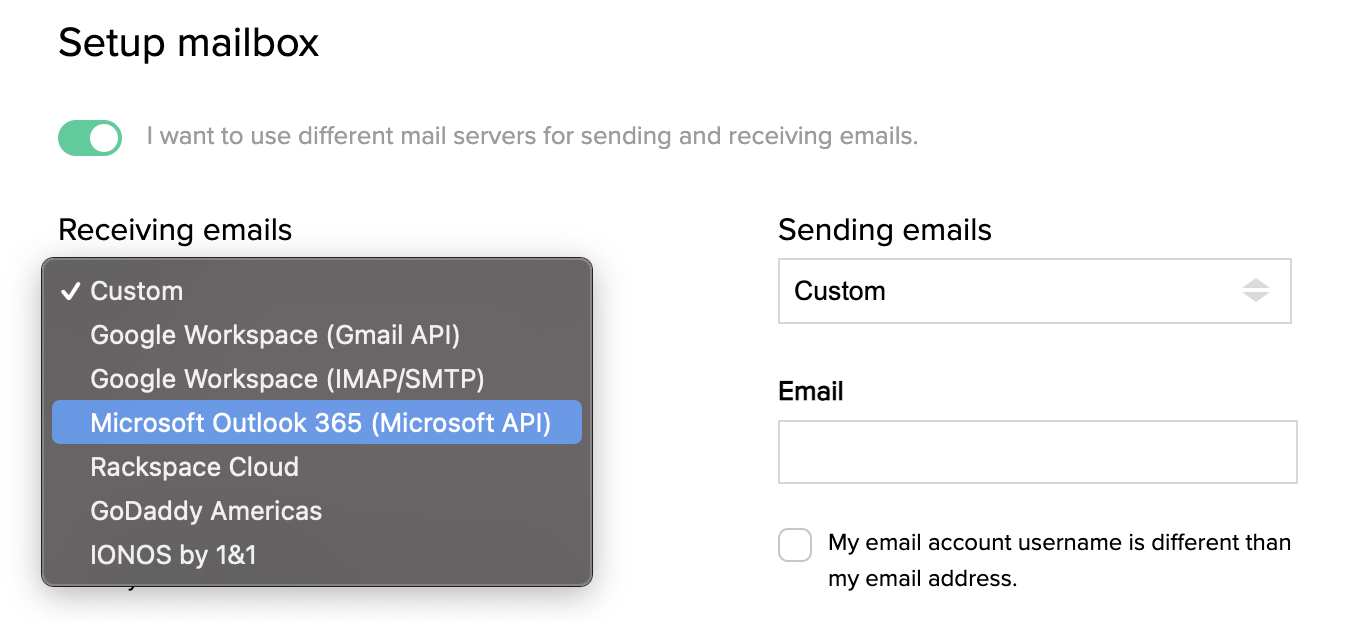Check the different username checkbox

[795, 545]
